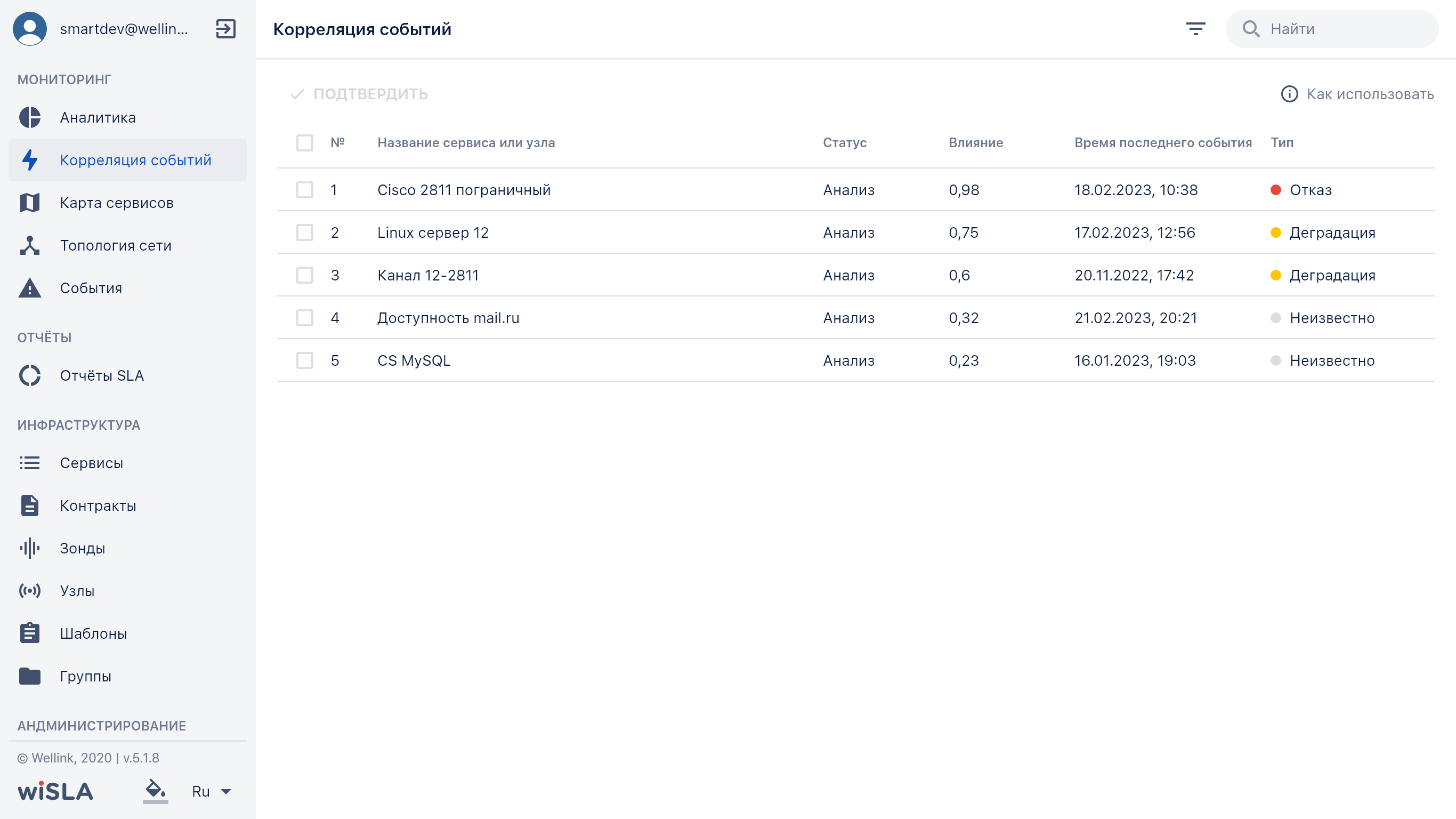Expand the Ru language dropdown
Image resolution: width=1456 pixels, height=819 pixels.
pyautogui.click(x=212, y=791)
